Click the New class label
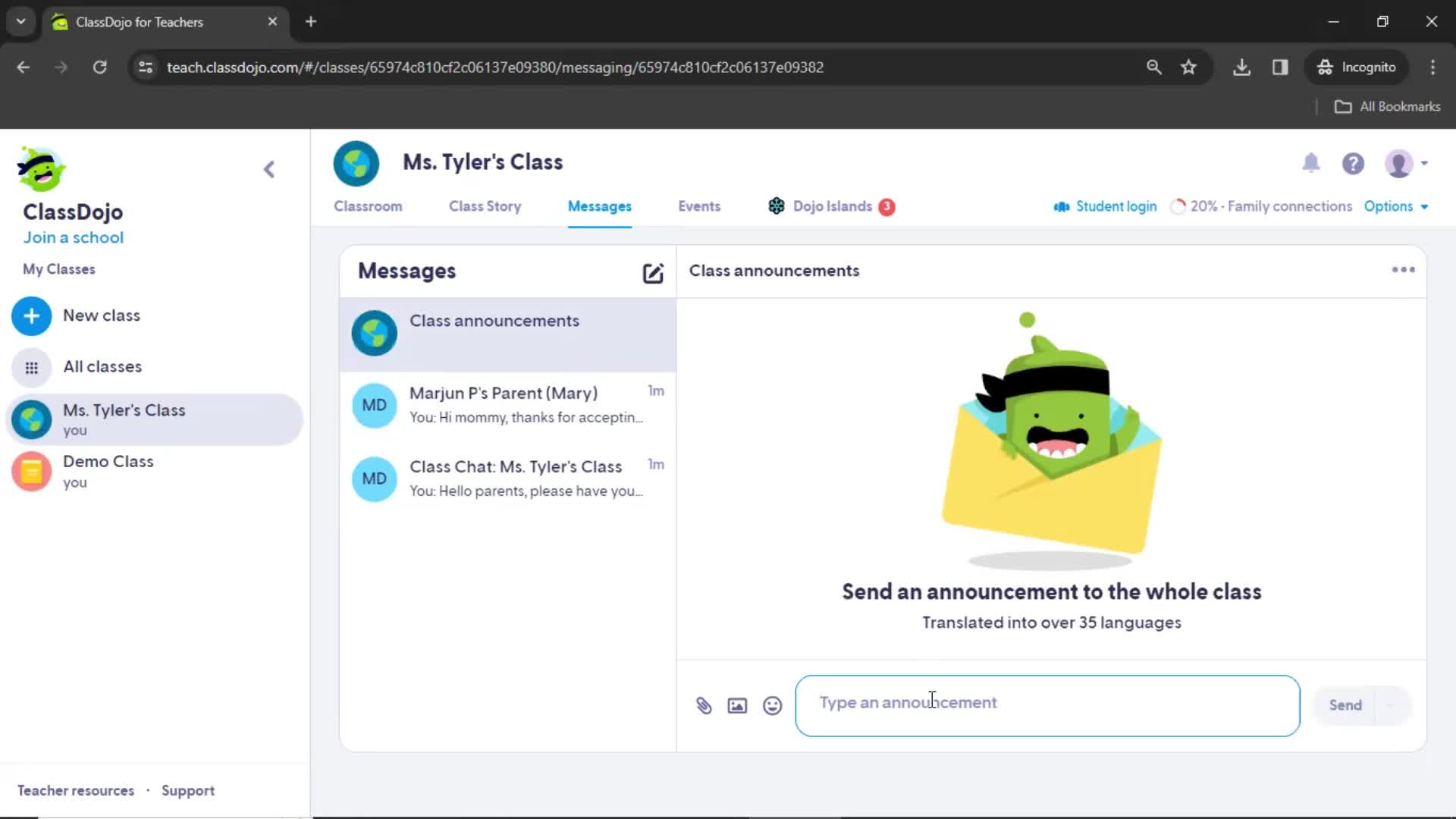This screenshot has height=819, width=1456. coord(102,315)
